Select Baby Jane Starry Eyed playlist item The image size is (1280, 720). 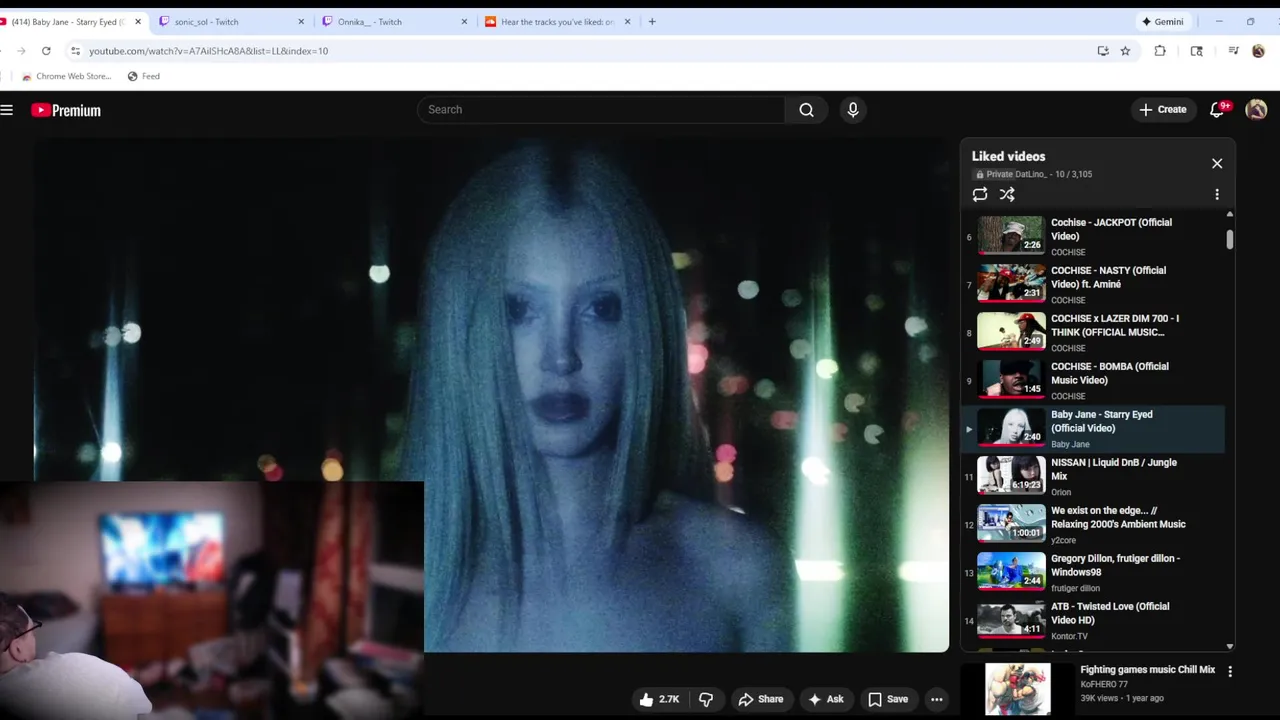coord(1093,428)
